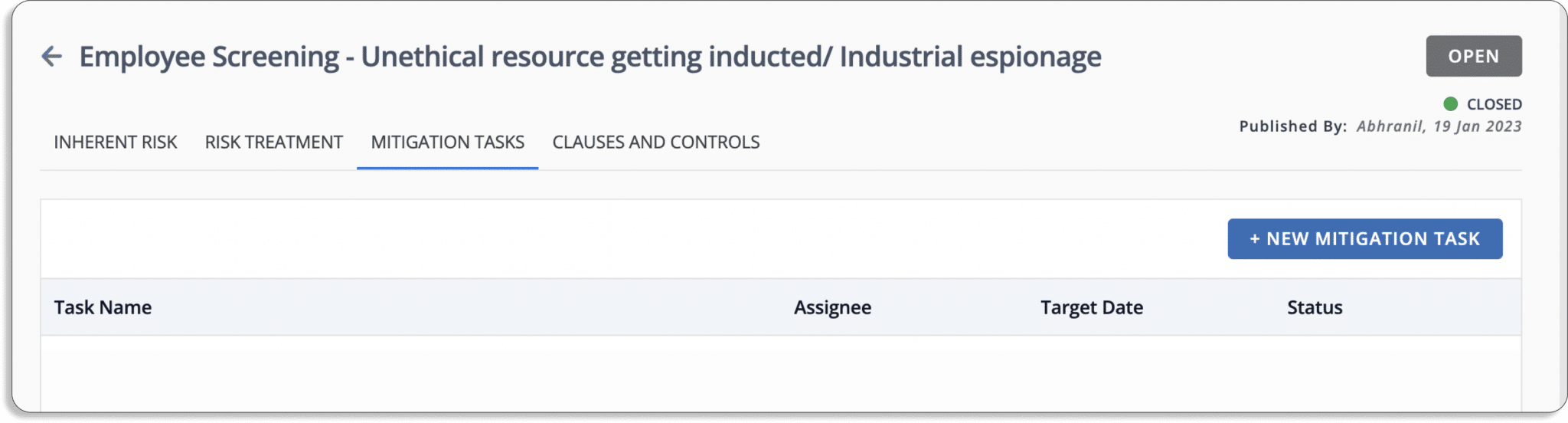Go back using the left arrow icon

(51, 56)
